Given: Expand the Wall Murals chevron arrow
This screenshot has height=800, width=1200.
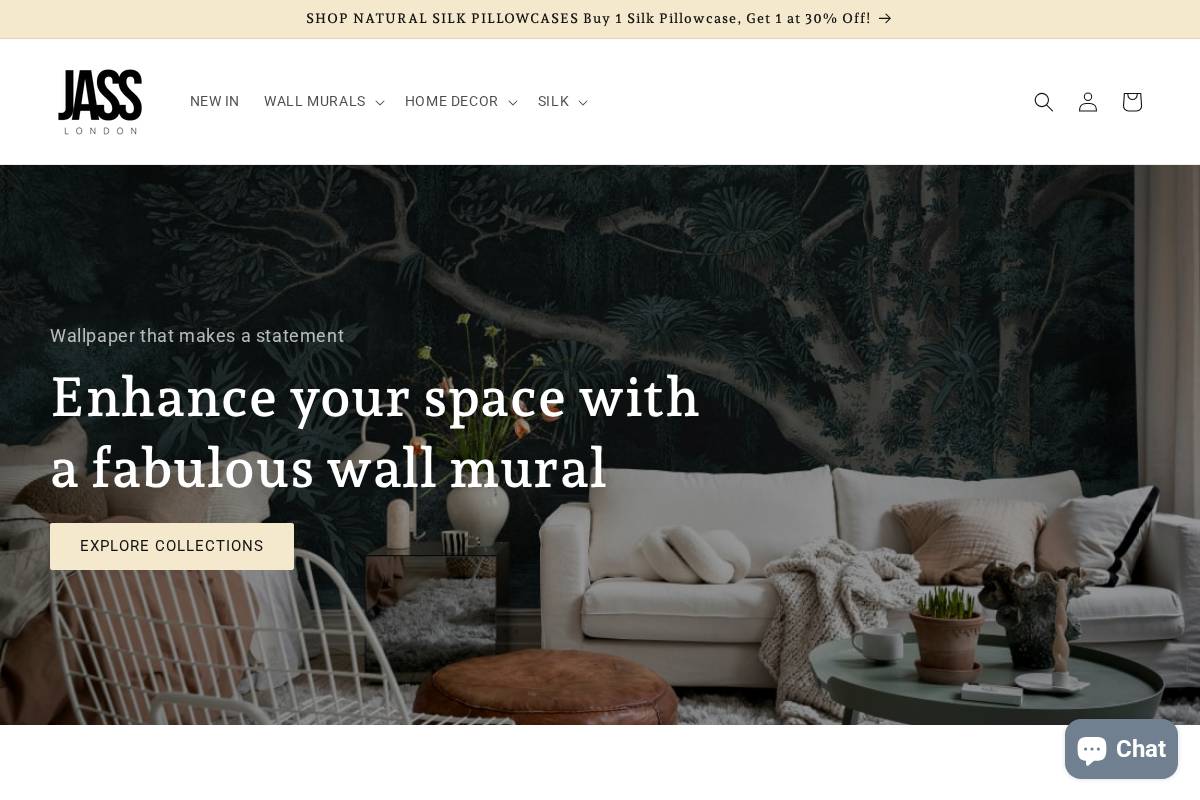Looking at the screenshot, I should tap(380, 103).
